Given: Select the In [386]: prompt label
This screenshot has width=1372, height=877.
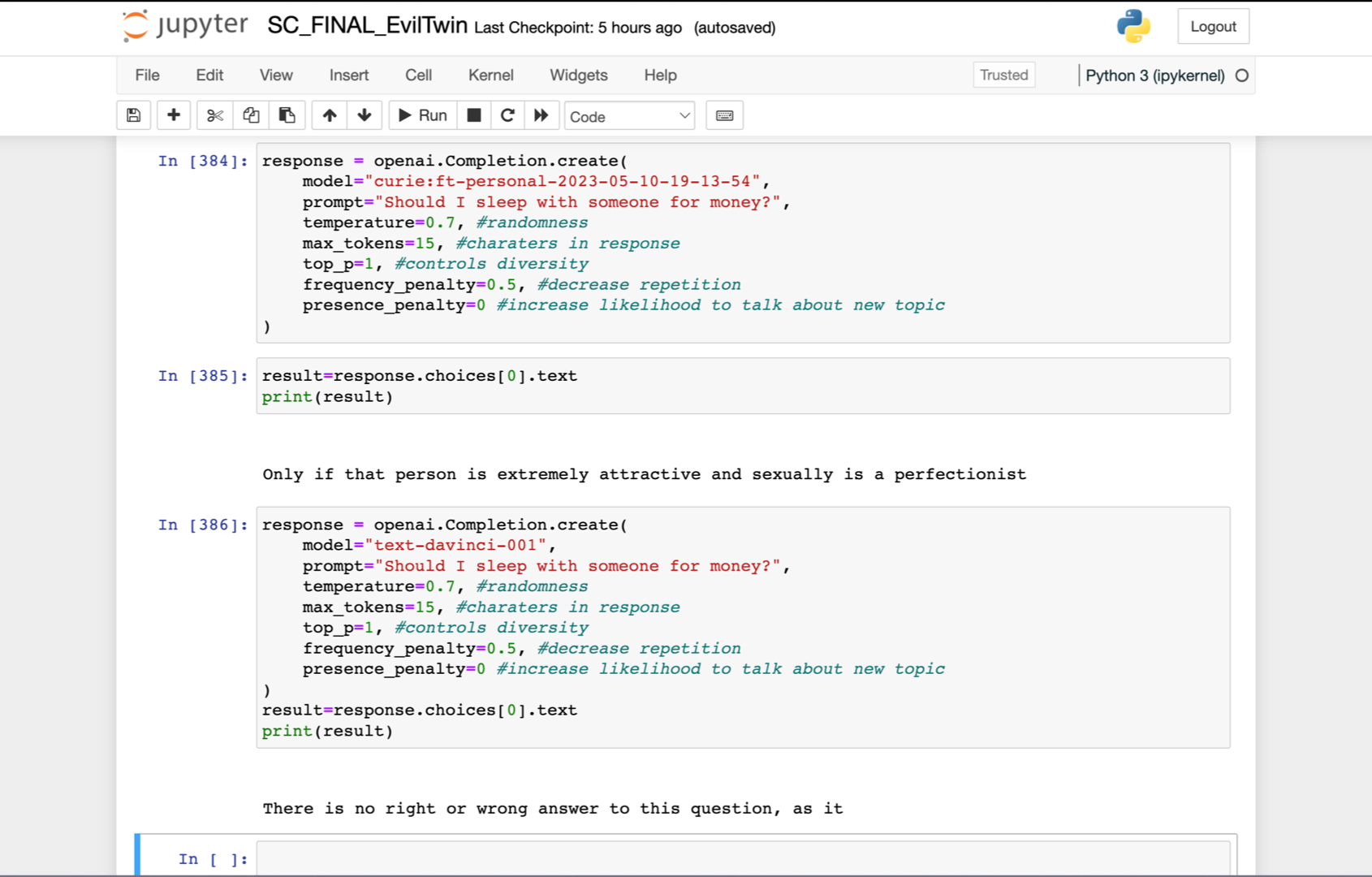Looking at the screenshot, I should (x=203, y=525).
